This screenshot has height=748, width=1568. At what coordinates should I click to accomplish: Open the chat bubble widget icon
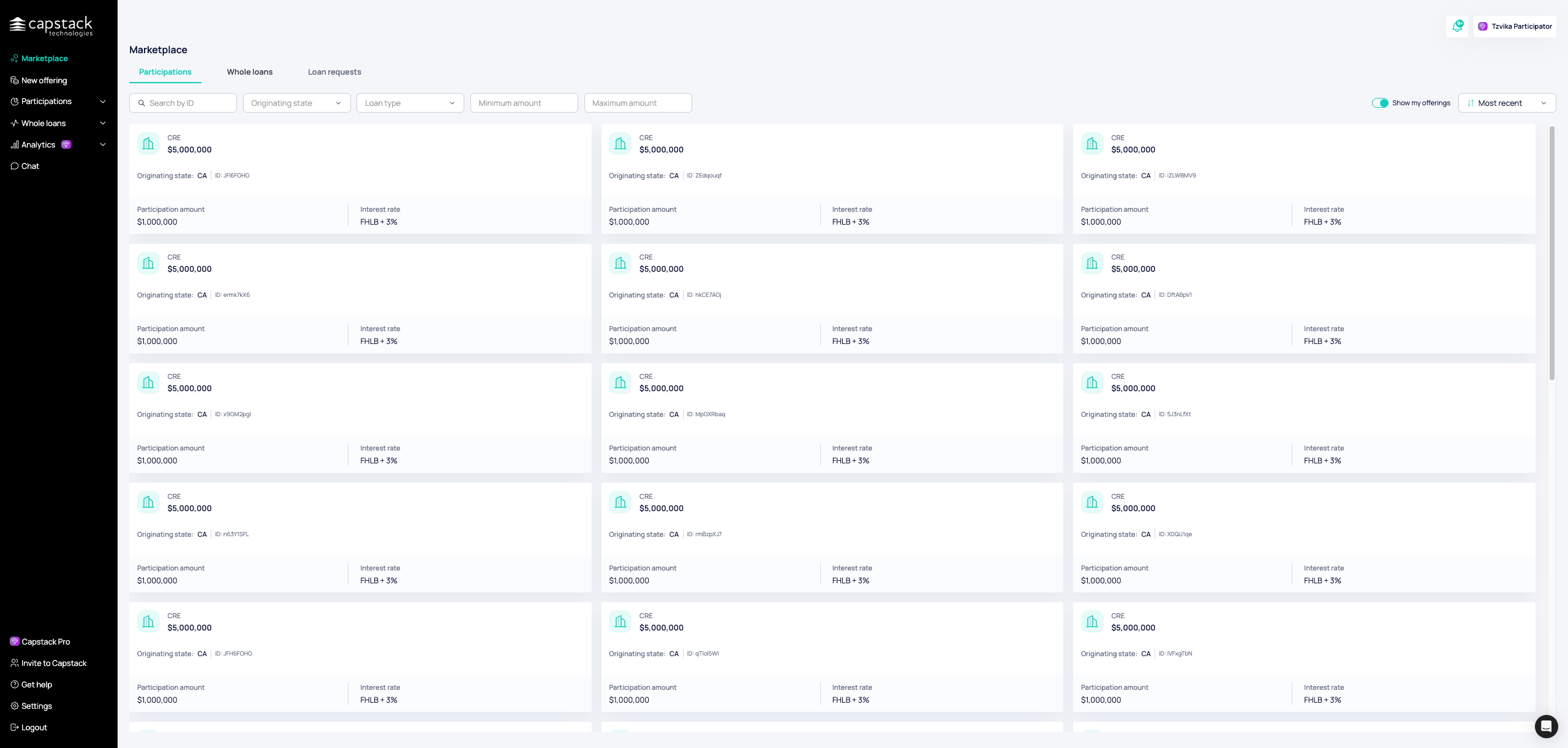coord(1546,726)
